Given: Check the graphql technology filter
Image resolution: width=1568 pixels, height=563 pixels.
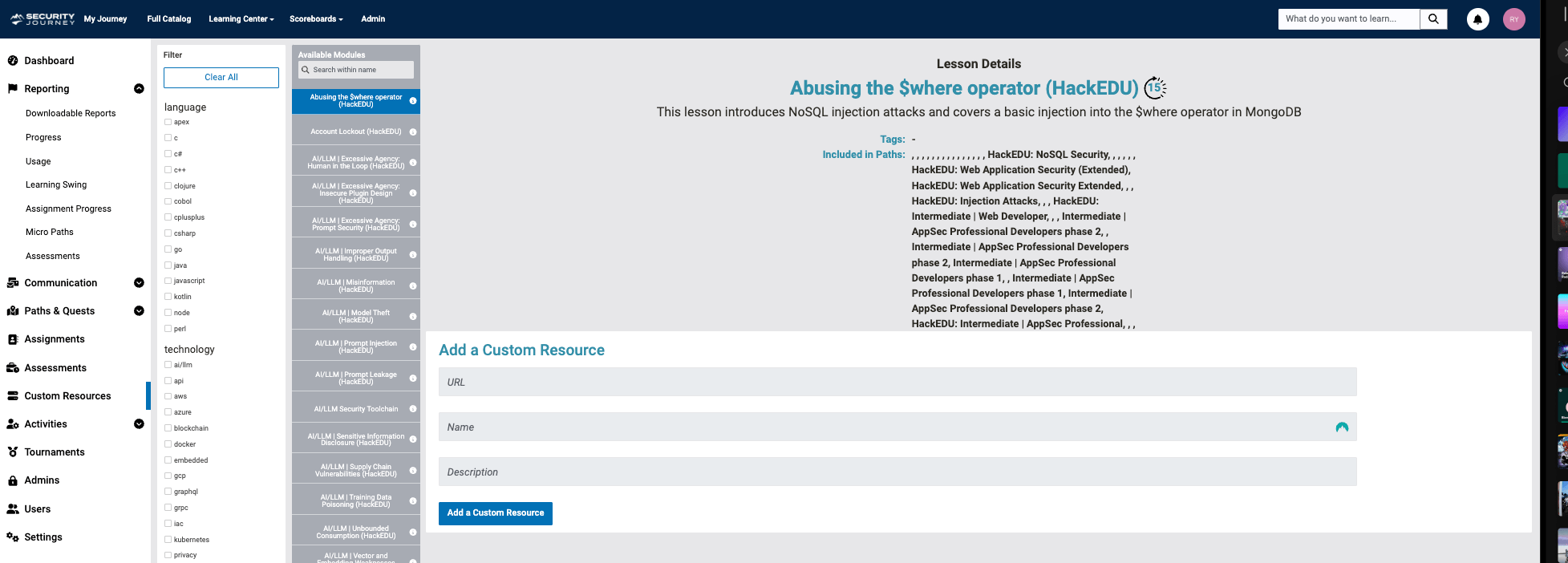Looking at the screenshot, I should 168,491.
